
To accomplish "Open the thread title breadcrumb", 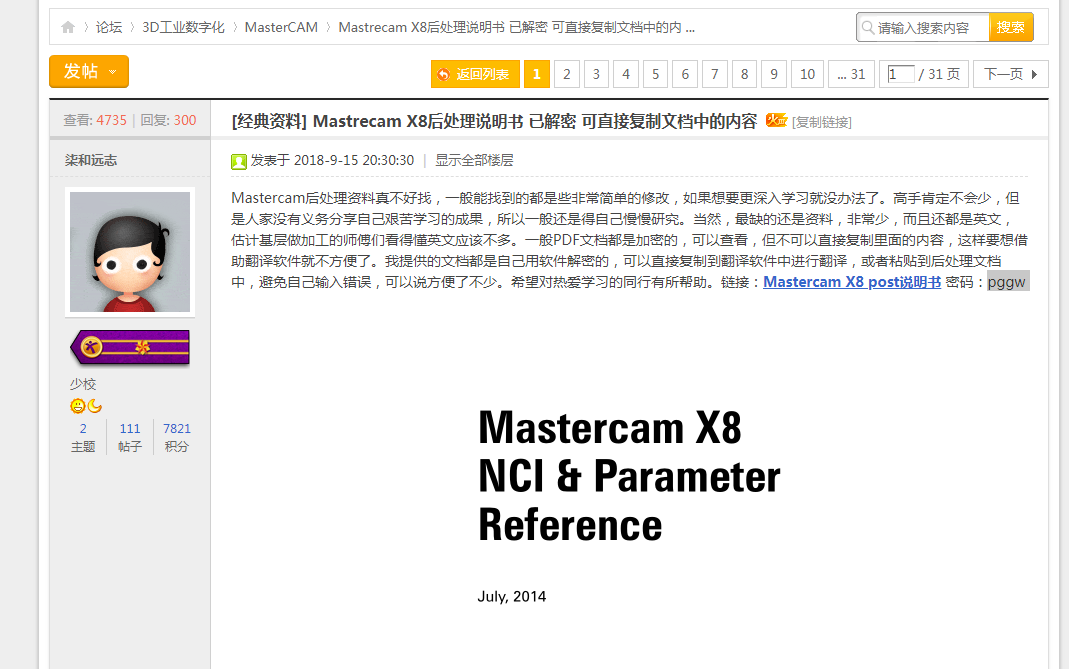I will (516, 27).
